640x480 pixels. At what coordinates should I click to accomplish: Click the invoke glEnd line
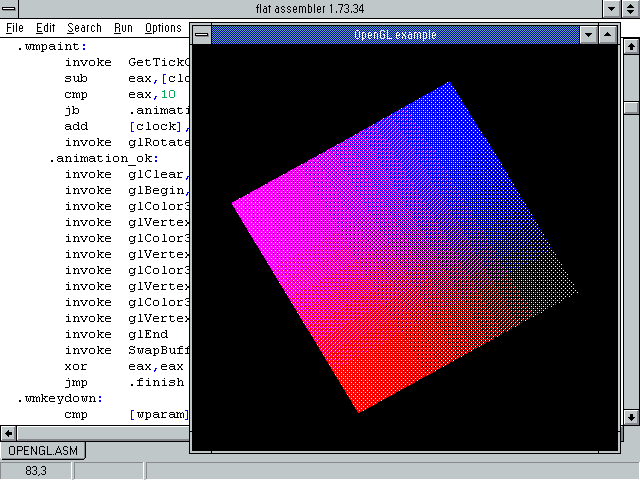116,334
